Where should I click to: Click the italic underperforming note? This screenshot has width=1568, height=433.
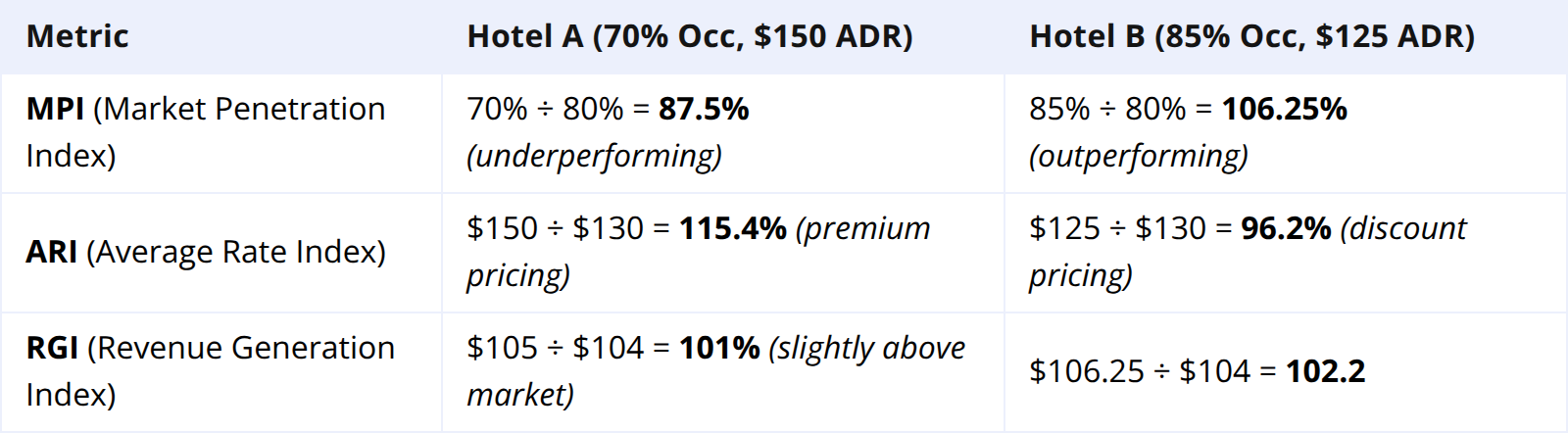pos(595,156)
